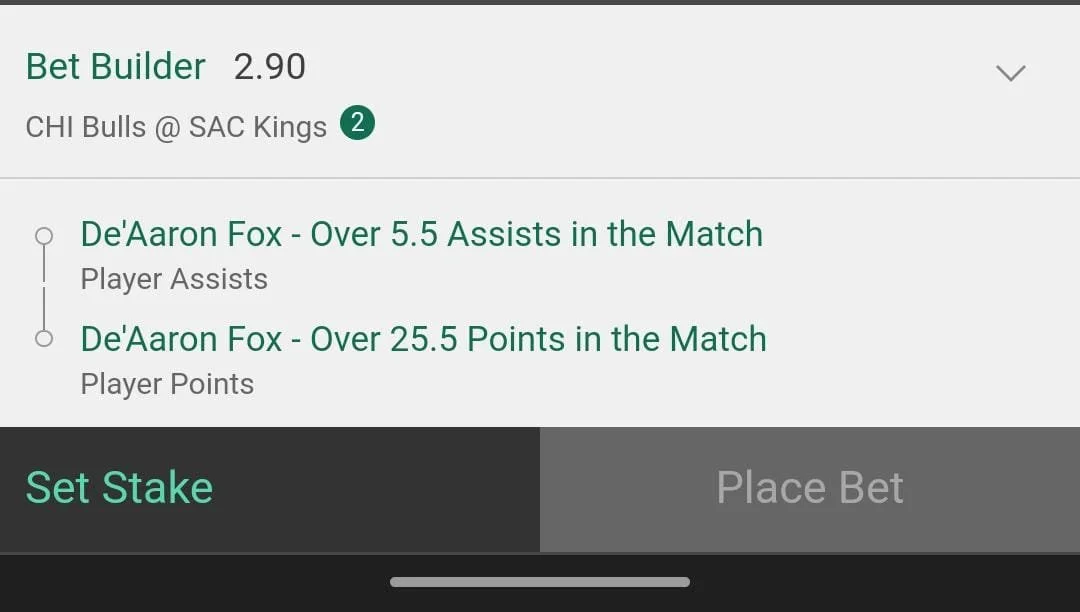The image size is (1080, 612).
Task: Tap the word Match in Assists selection
Action: pyautogui.click(x=714, y=234)
